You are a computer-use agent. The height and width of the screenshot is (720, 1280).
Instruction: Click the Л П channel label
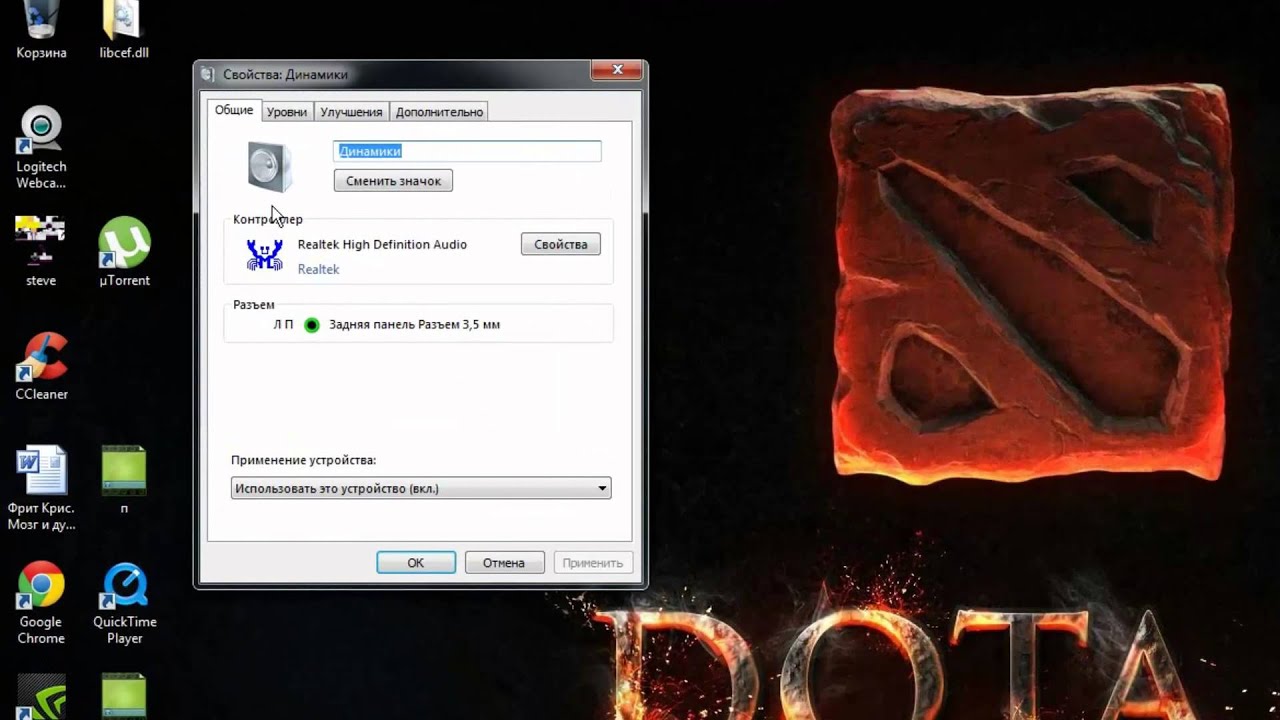click(x=284, y=325)
